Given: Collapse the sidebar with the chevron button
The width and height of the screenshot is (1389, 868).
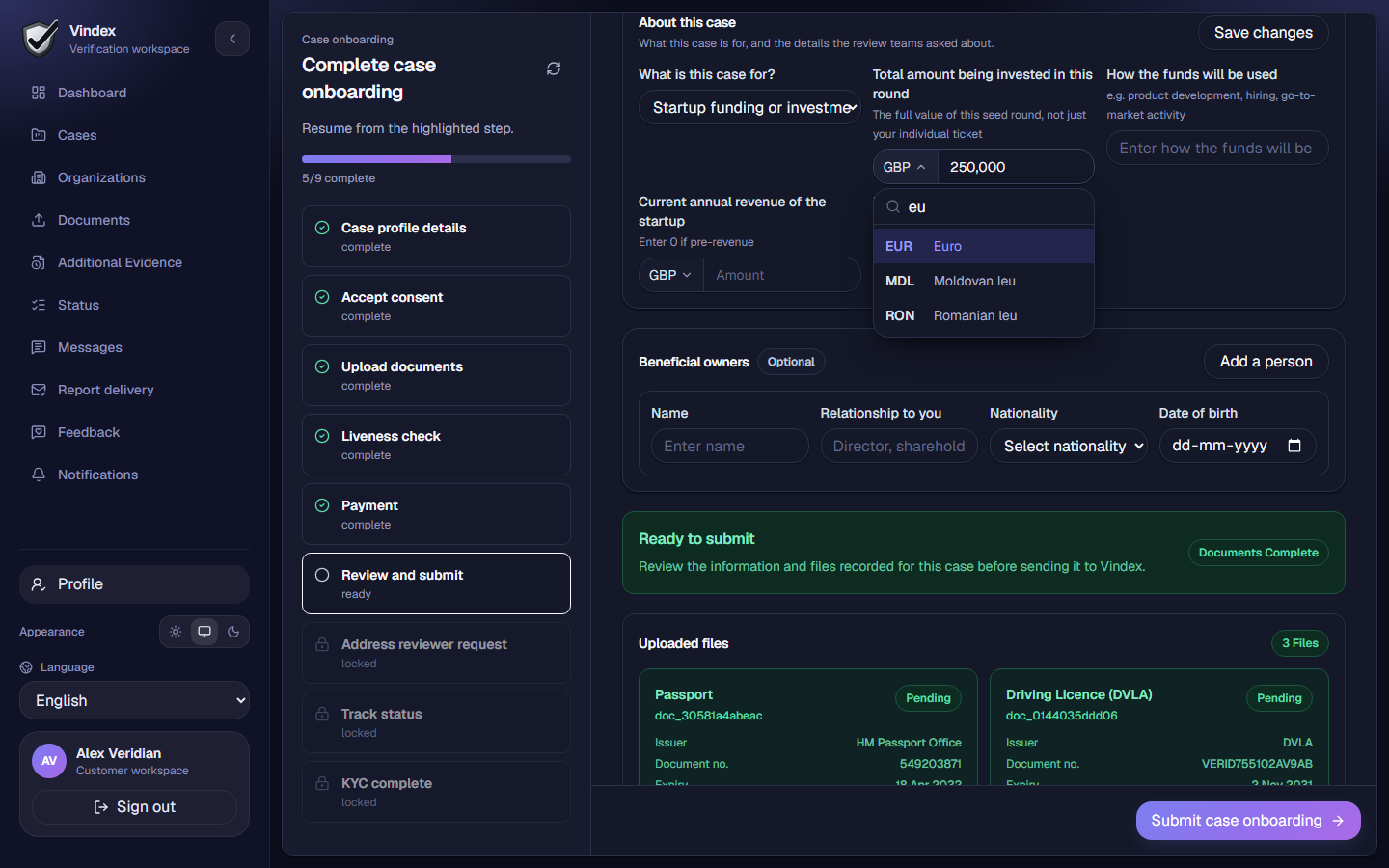Looking at the screenshot, I should 232,39.
